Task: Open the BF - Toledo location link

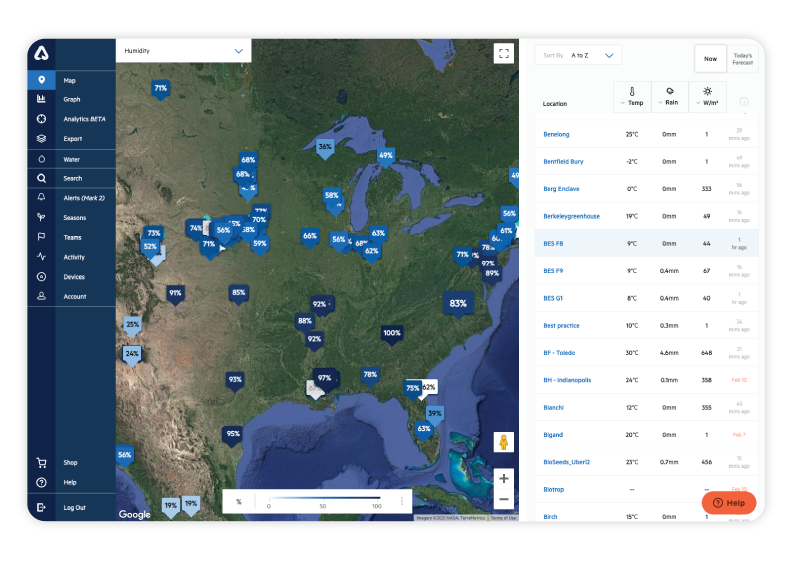Action: pos(559,353)
